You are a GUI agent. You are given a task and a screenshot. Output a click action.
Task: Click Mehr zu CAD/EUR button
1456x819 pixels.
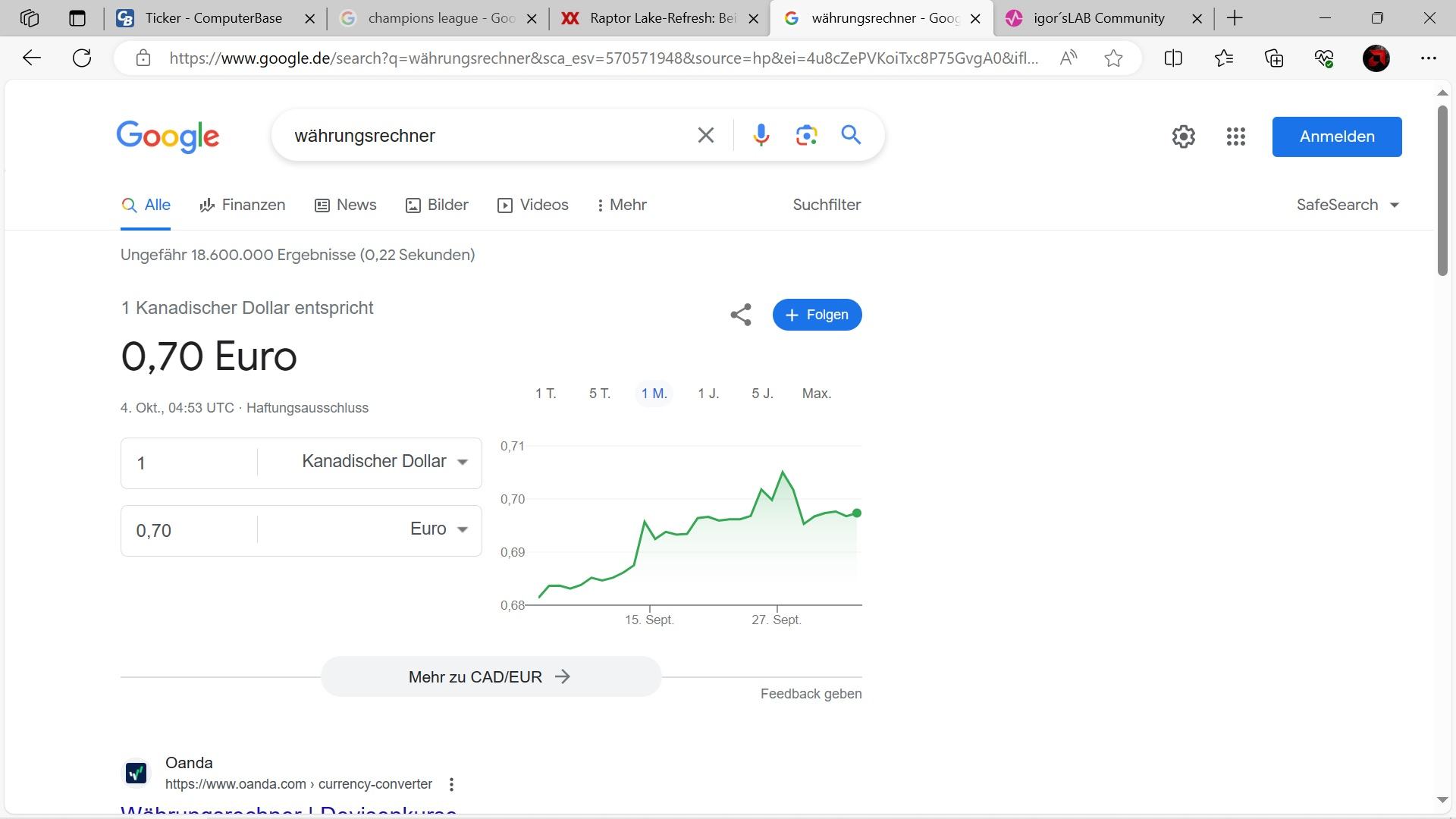490,676
